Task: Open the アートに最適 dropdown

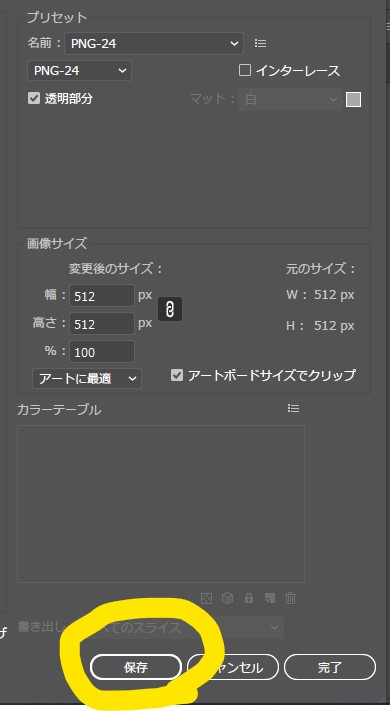Action: pyautogui.click(x=87, y=378)
